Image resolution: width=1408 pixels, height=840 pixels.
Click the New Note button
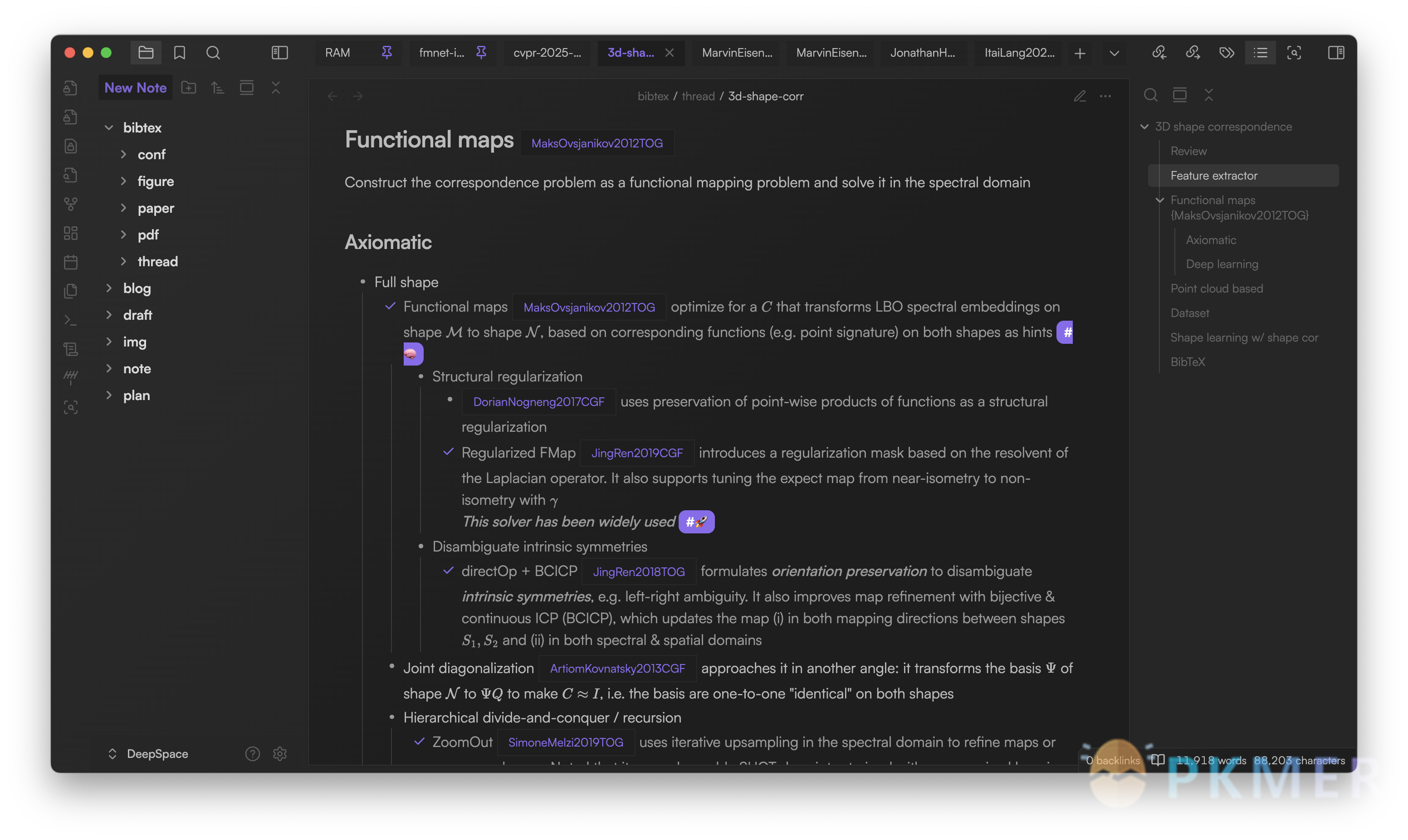135,88
